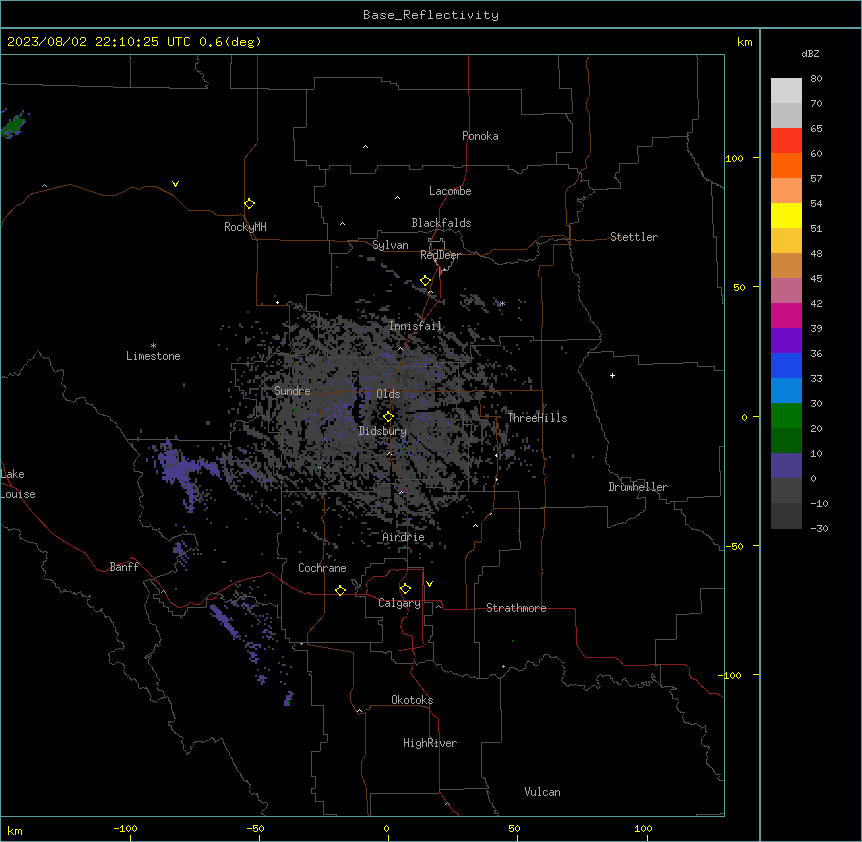This screenshot has width=862, height=842.
Task: Click the white caret marker west of Lacombe
Action: [x=397, y=198]
